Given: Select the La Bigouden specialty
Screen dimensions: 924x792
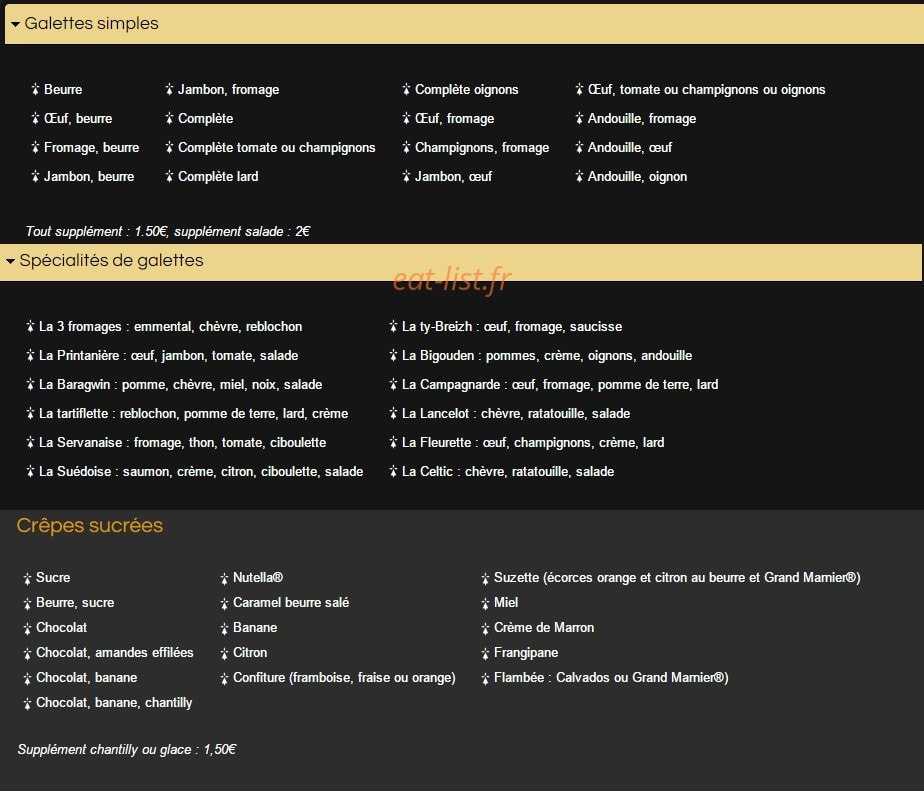Looking at the screenshot, I should [547, 355].
